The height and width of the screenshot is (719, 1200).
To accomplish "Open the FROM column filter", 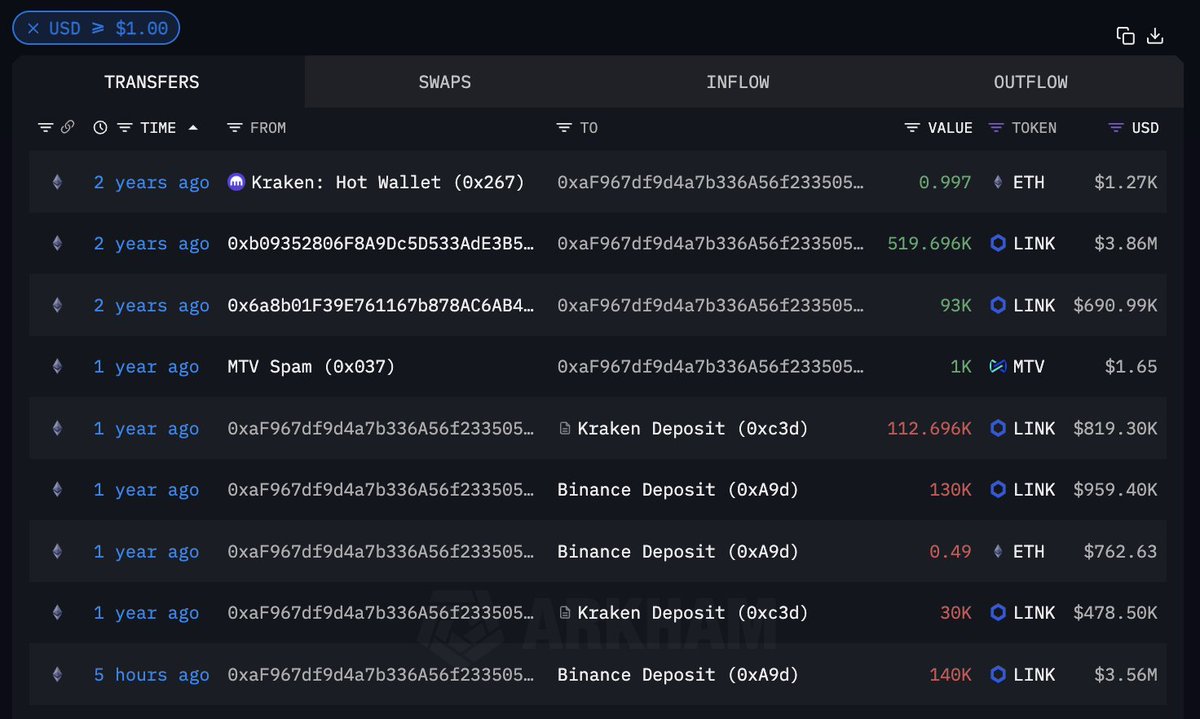I will click(x=234, y=128).
